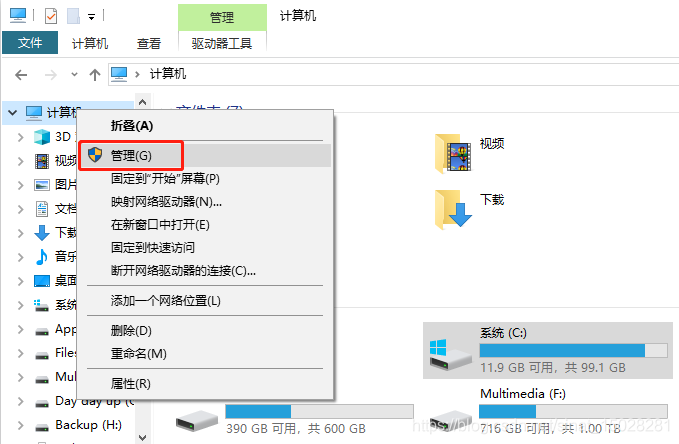Select the 系统 drive icon in sidebar
This screenshot has width=679, height=444.
tap(42, 305)
